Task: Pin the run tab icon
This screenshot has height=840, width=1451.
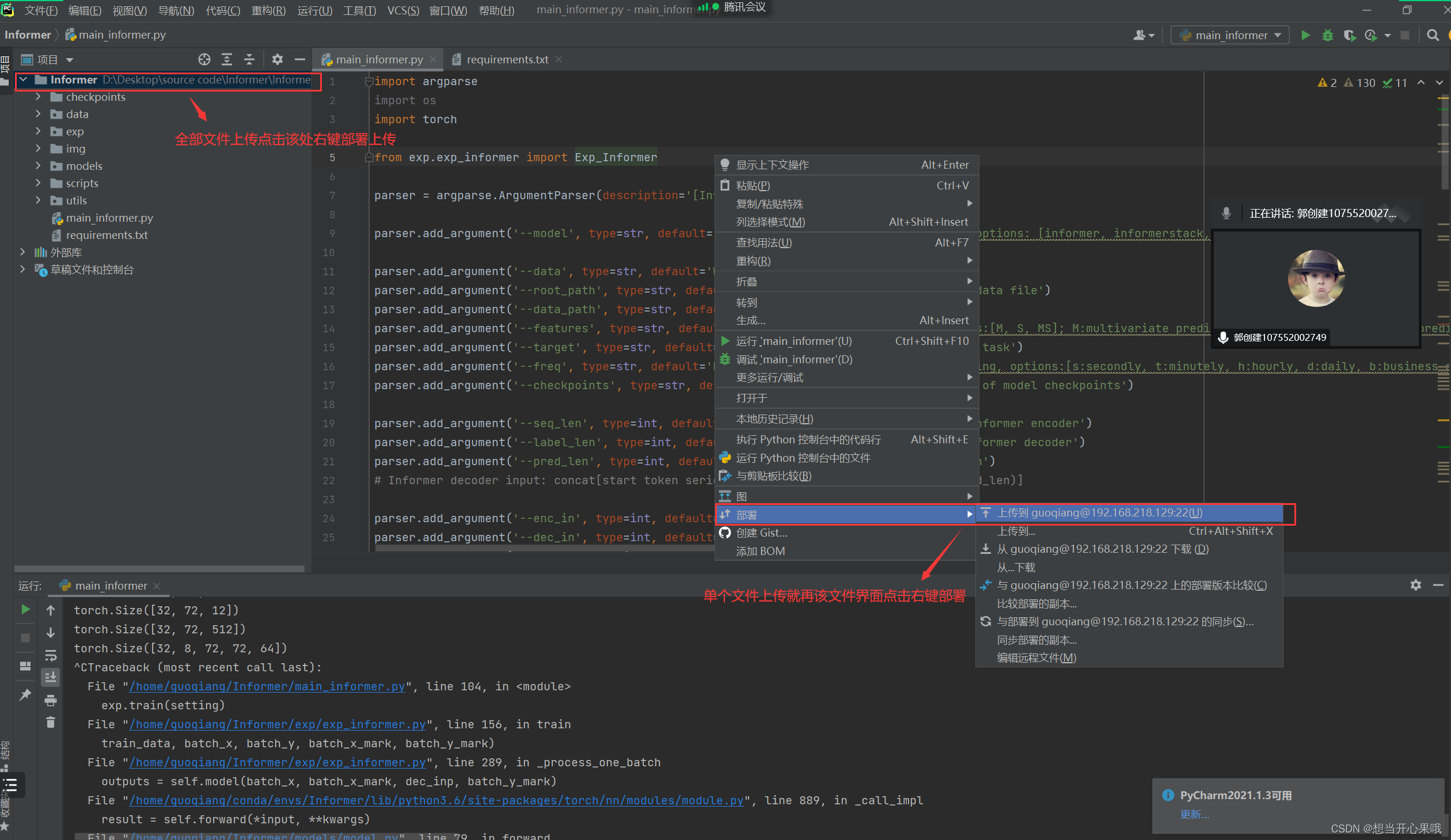Action: tap(25, 694)
